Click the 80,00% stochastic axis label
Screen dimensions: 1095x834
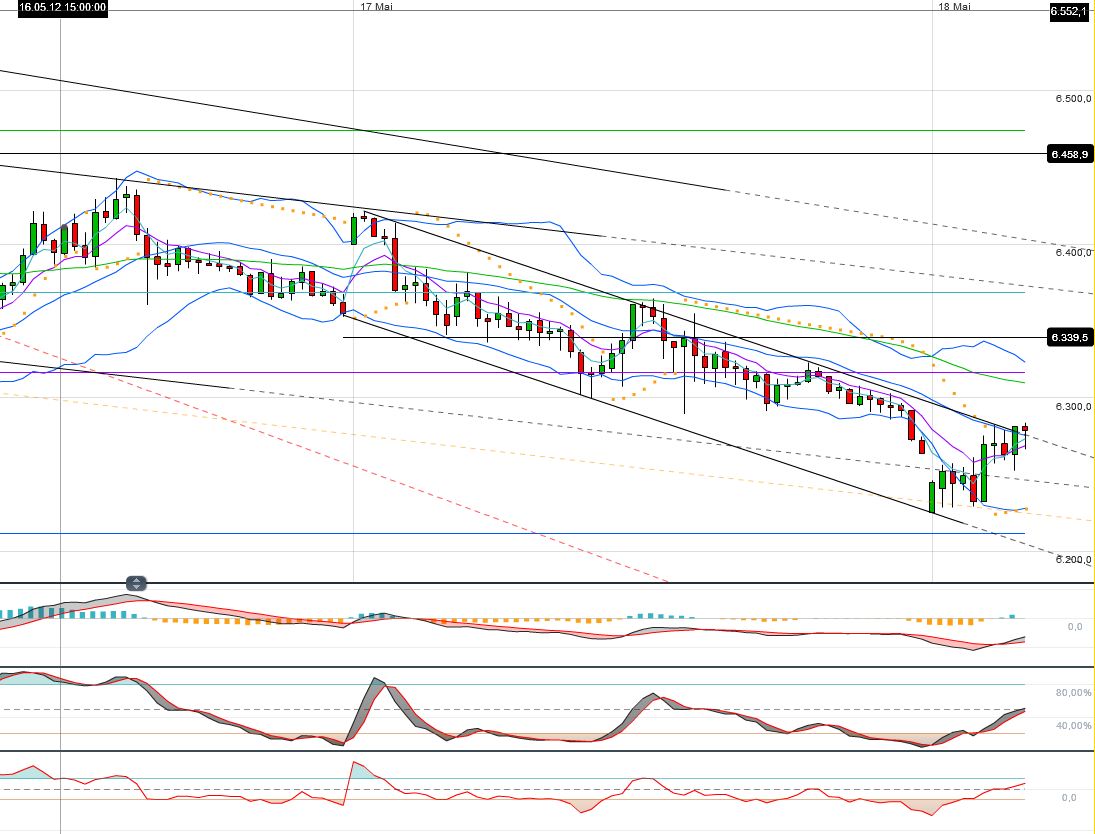pos(1073,693)
